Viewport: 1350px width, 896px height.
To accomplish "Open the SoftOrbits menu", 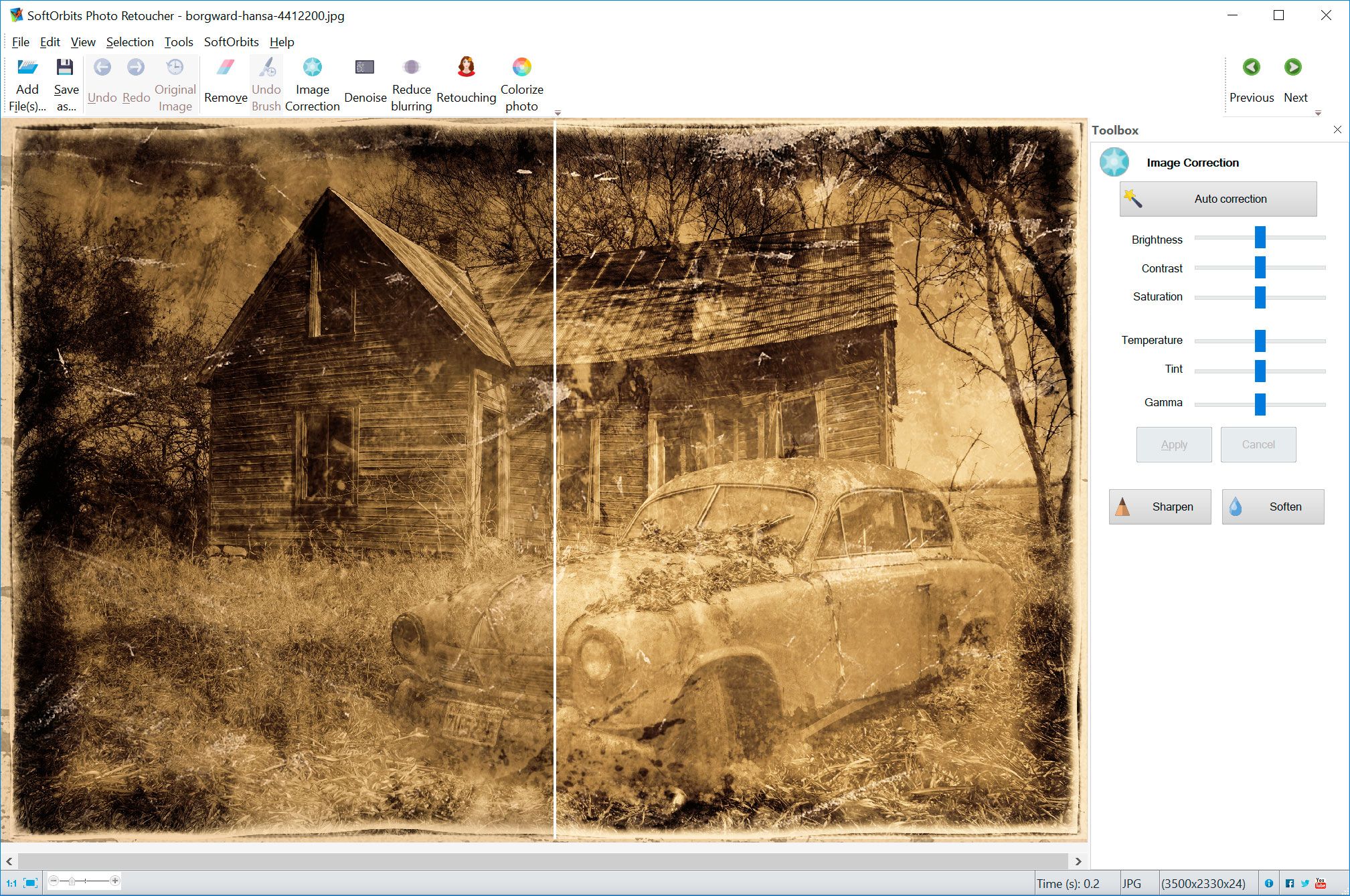I will [230, 41].
